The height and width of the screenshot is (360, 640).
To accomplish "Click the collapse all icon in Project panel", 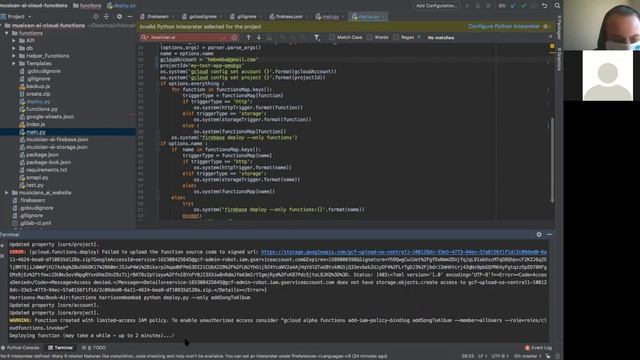I will pyautogui.click(x=107, y=17).
